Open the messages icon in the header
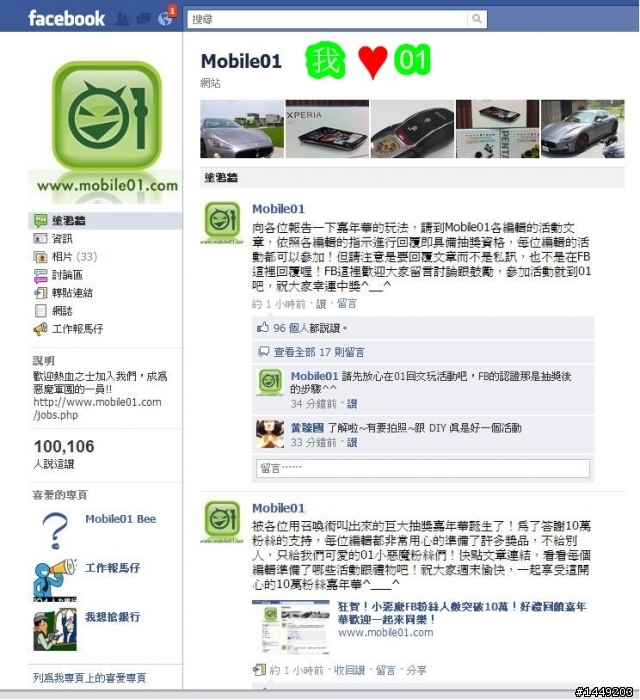 coord(143,19)
